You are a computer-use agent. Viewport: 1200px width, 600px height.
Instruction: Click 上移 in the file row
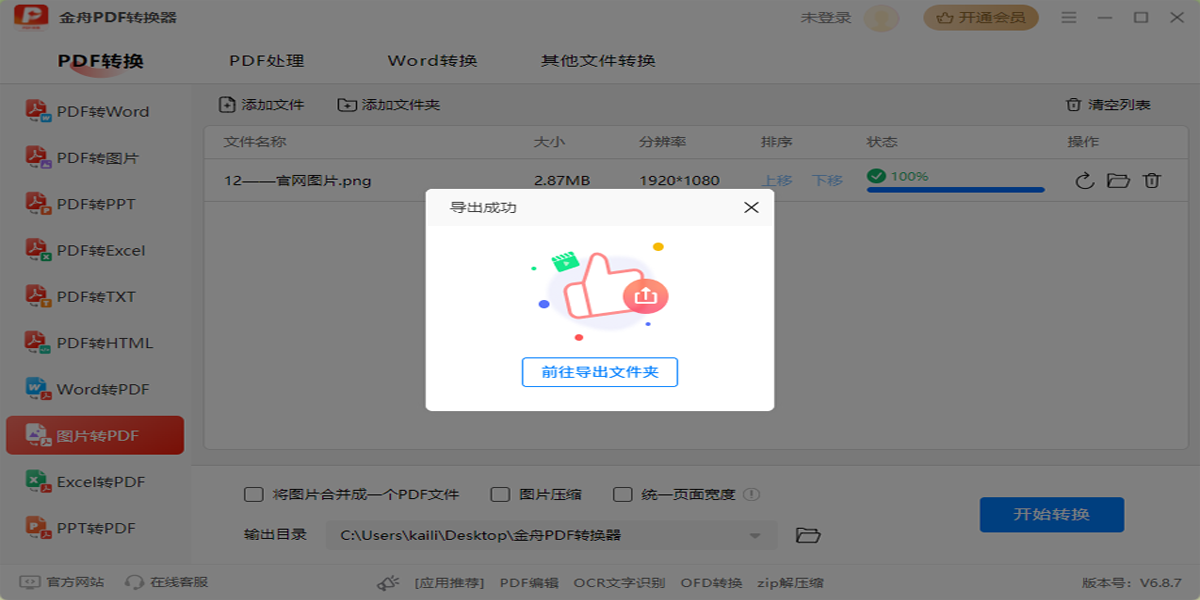coord(777,181)
